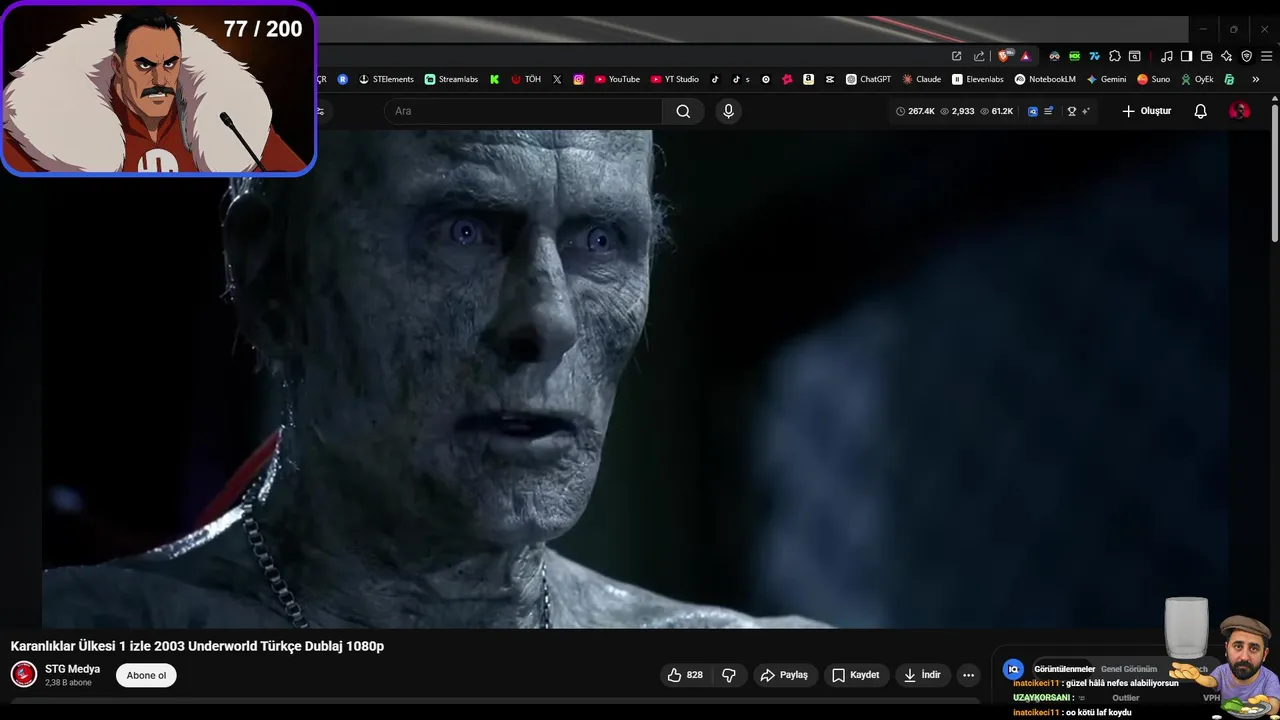This screenshot has height=720, width=1280.
Task: Click the address bar open-in-app icon
Action: coord(956,56)
